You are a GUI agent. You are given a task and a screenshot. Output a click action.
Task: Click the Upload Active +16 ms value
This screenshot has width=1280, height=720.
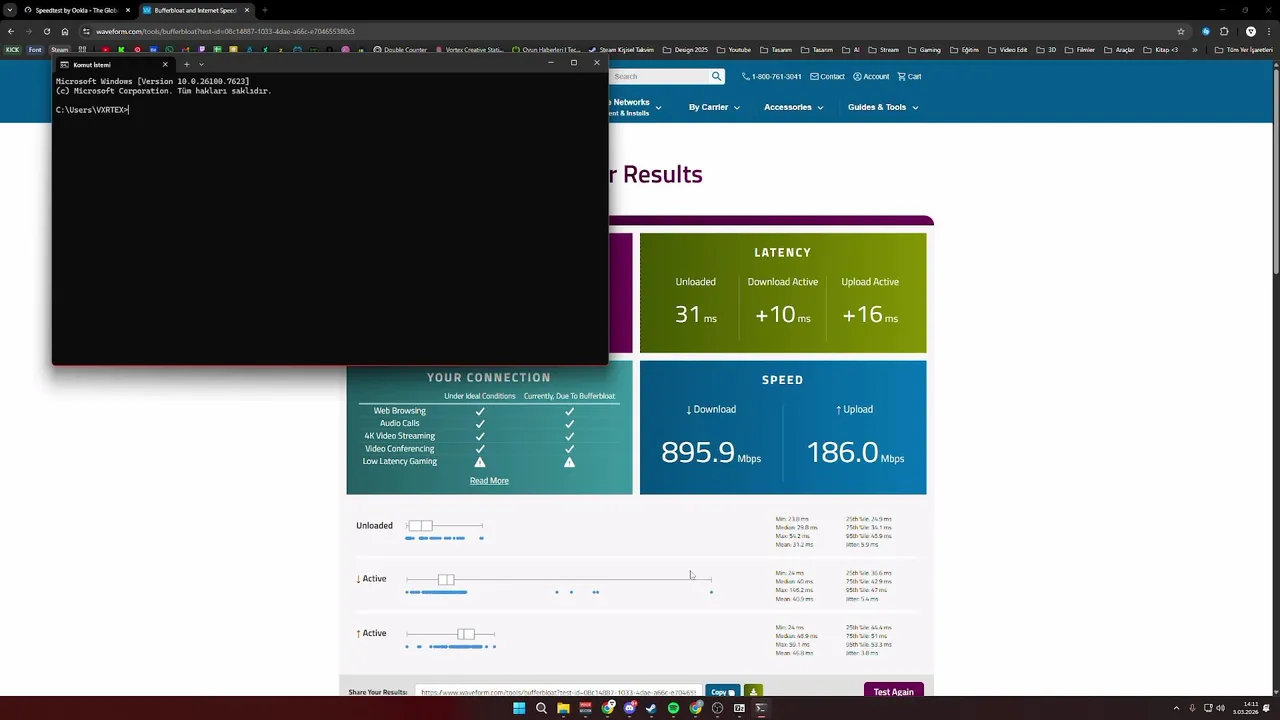[x=870, y=314]
